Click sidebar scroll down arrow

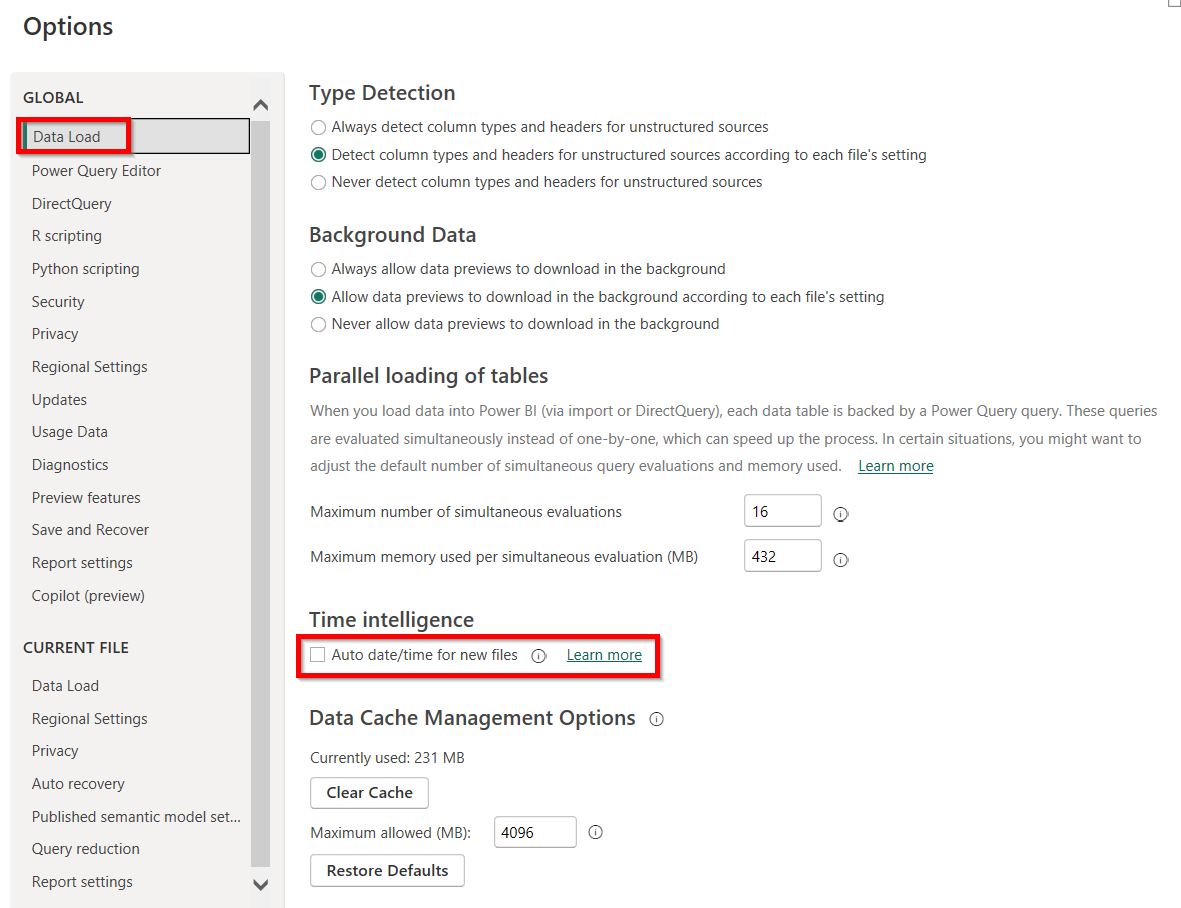pos(261,885)
